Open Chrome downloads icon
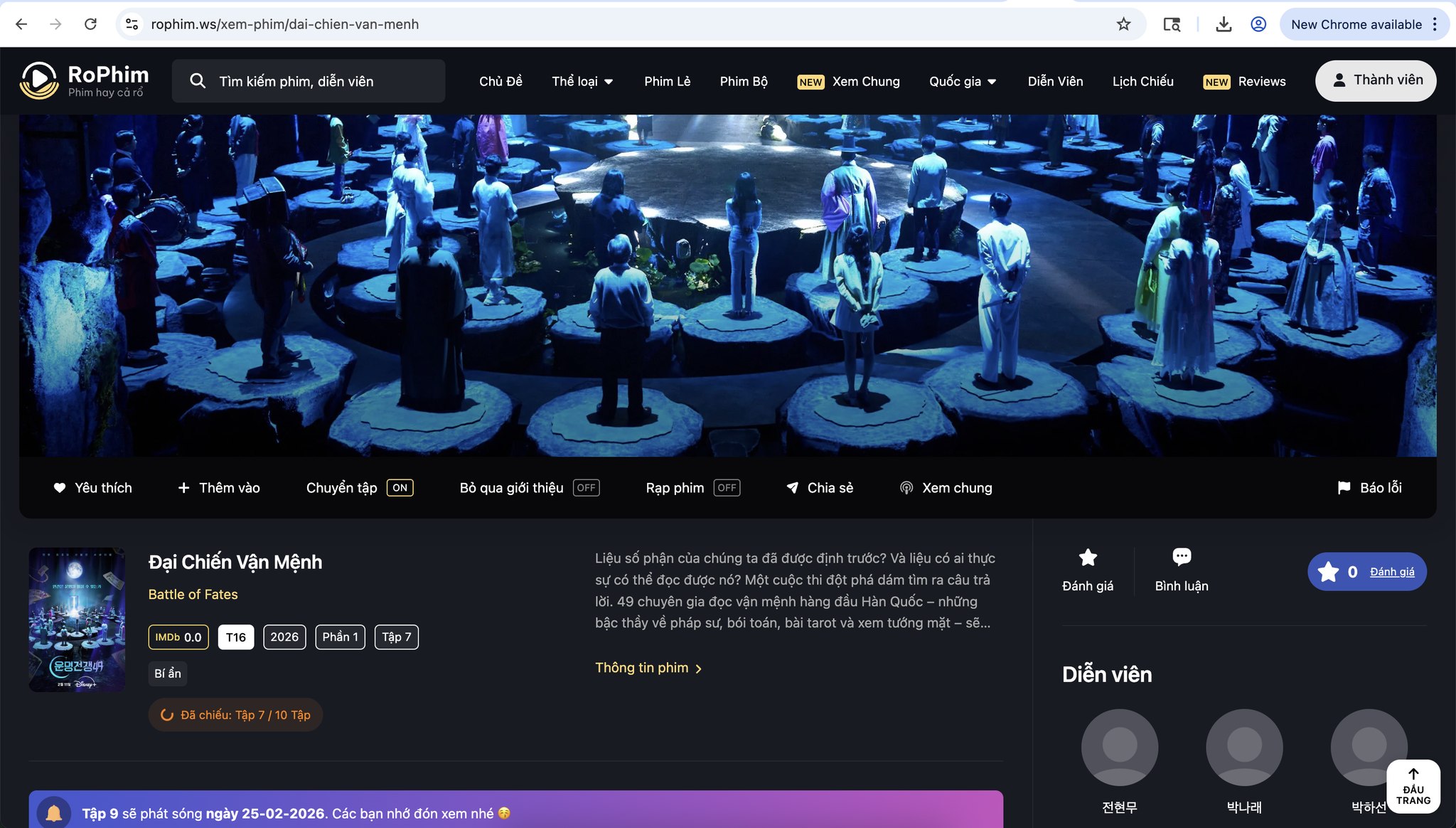Viewport: 1456px width, 828px height. [1224, 24]
